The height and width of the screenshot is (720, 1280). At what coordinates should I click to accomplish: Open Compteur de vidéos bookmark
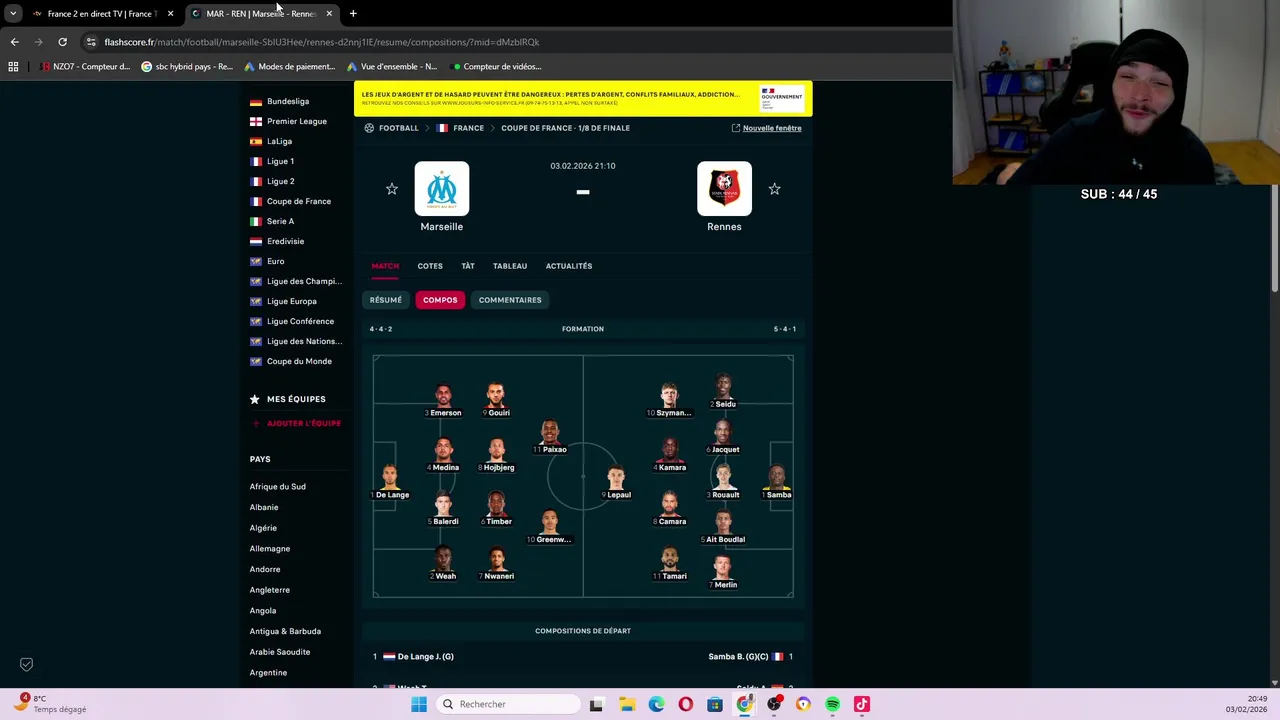496,67
